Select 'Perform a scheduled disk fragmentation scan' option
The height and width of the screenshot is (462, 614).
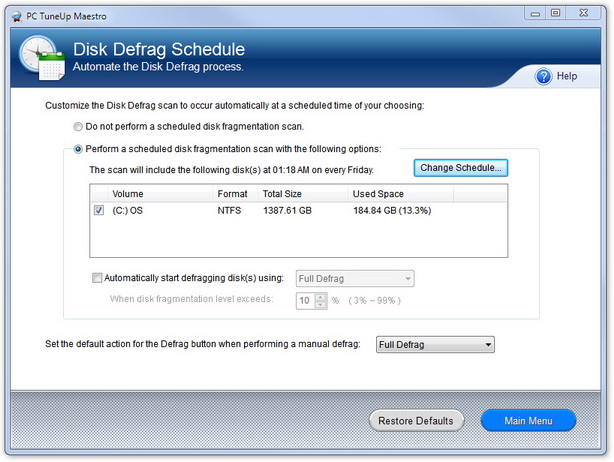79,149
